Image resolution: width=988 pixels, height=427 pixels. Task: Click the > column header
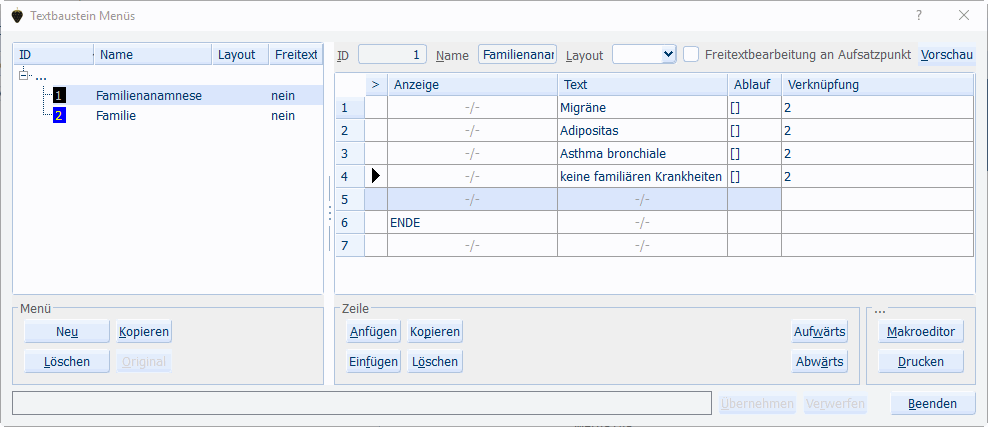[376, 84]
